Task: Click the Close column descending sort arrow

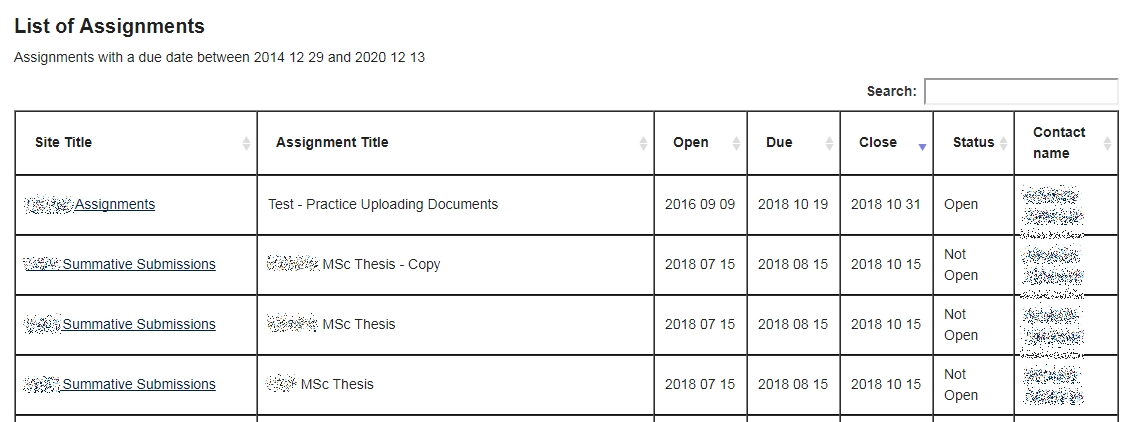Action: coord(922,146)
